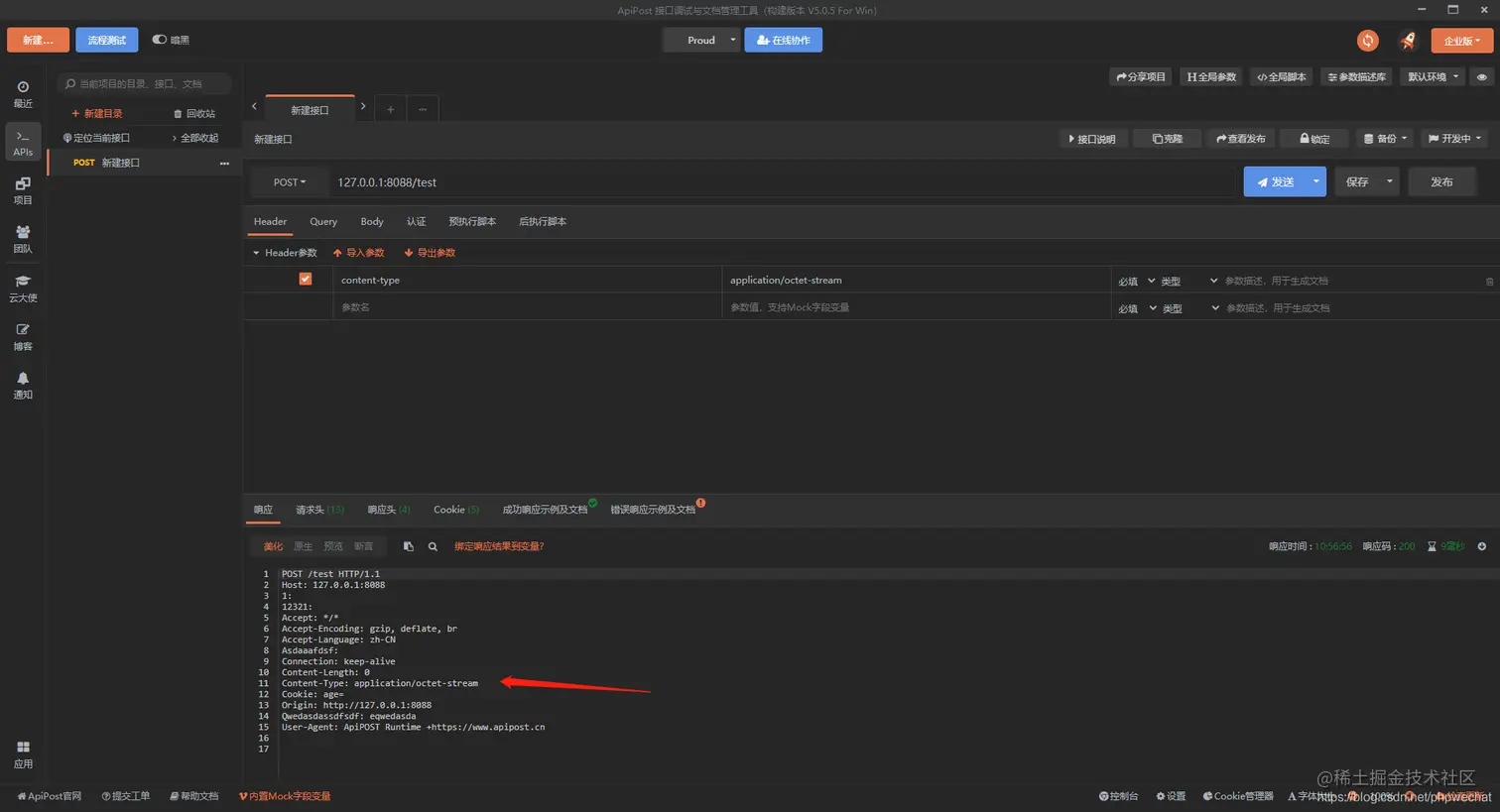Image resolution: width=1500 pixels, height=812 pixels.
Task: Click the 发布 publish button
Action: point(1441,181)
